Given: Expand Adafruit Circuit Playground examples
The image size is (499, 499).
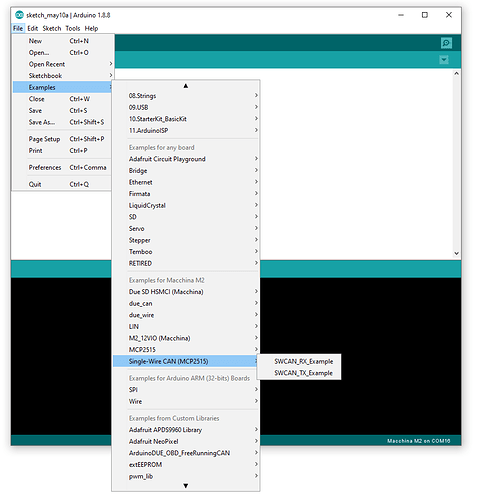Looking at the screenshot, I should point(186,159).
